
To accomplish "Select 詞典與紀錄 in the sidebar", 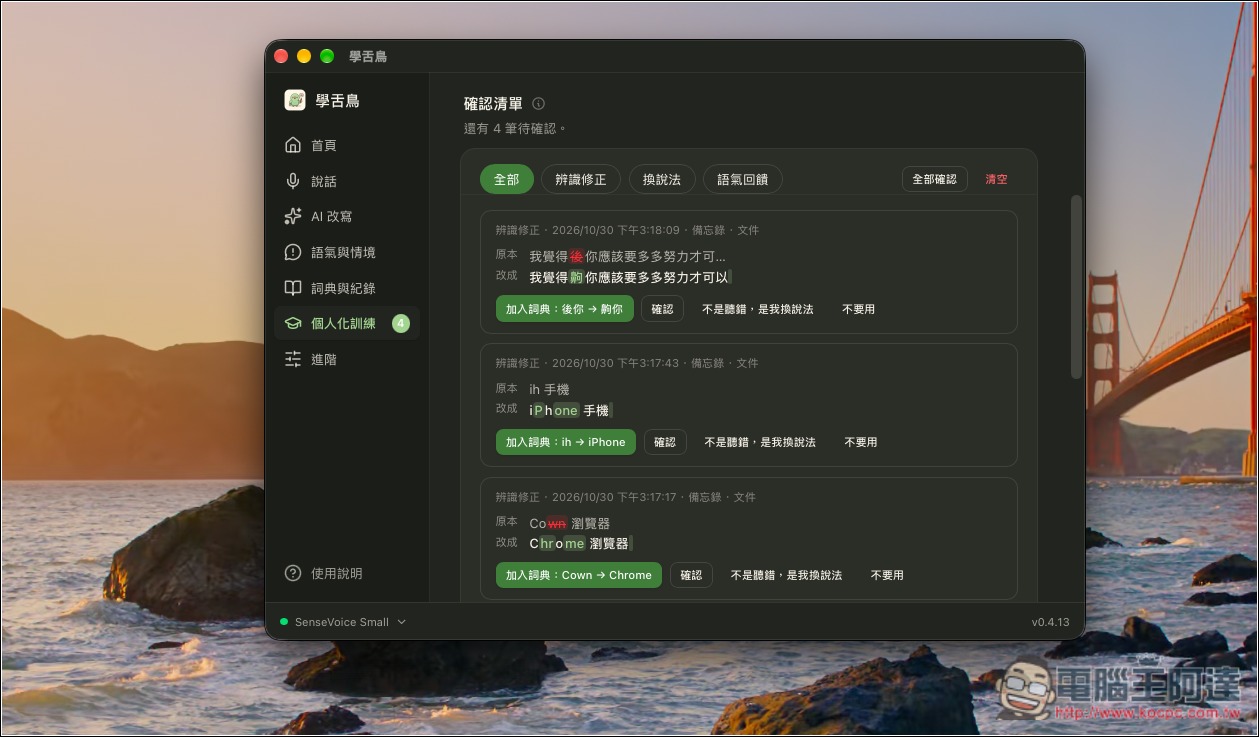I will [x=346, y=288].
